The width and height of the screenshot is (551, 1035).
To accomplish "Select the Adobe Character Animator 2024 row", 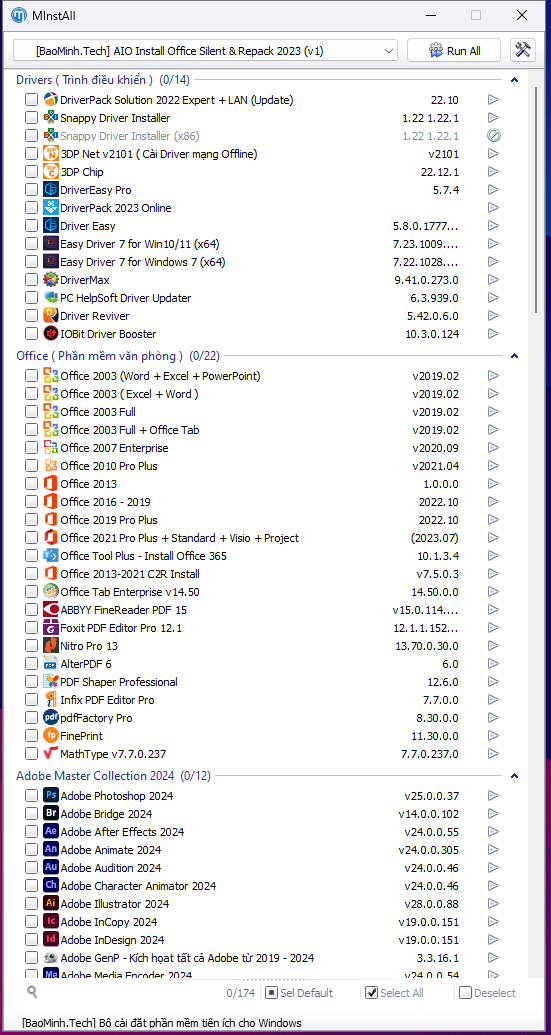I will [138, 886].
